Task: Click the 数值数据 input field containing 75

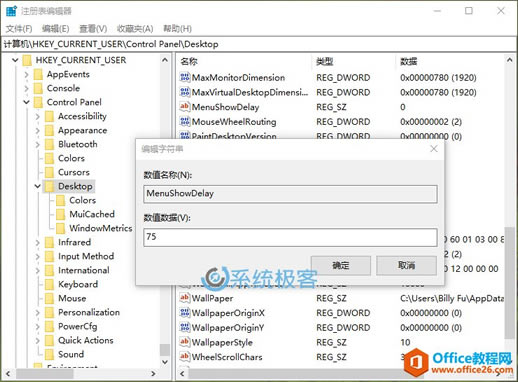Action: 290,237
